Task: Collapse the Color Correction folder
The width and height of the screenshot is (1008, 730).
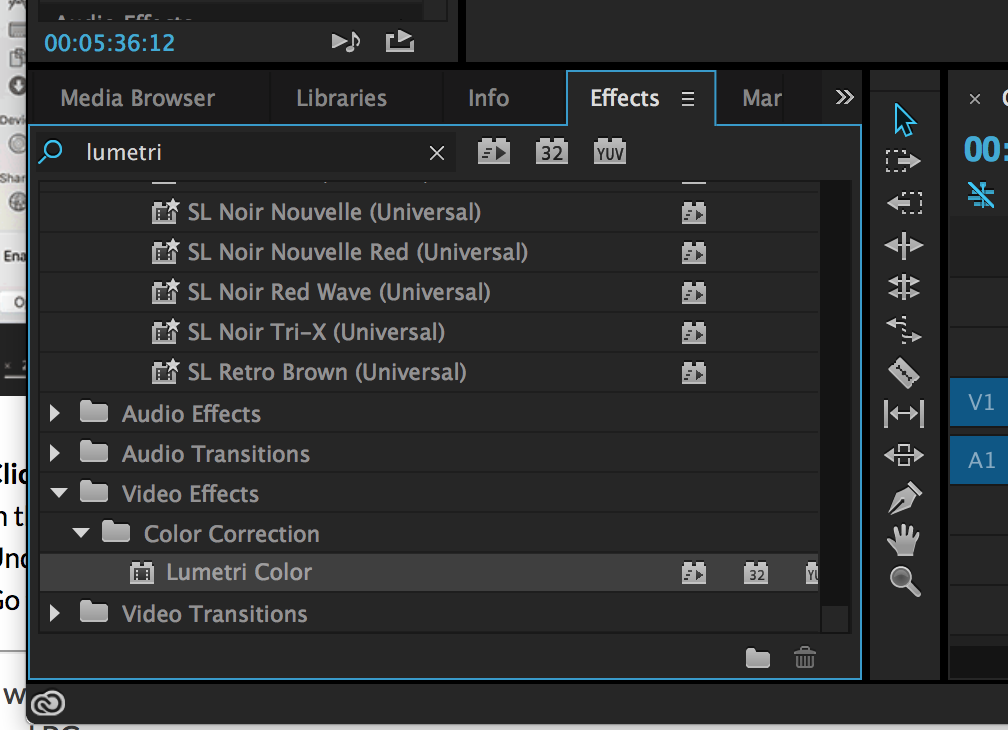Action: pyautogui.click(x=81, y=533)
